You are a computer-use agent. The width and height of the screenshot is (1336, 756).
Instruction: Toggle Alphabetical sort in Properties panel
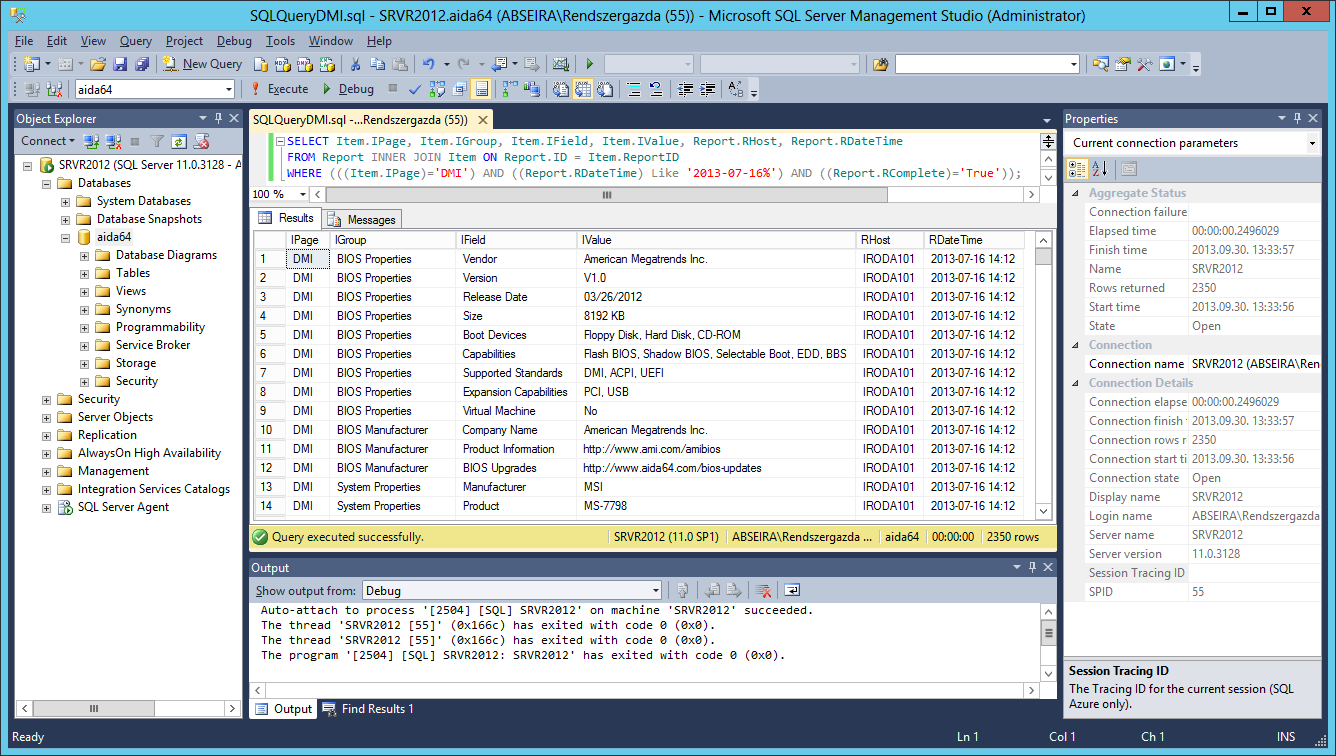point(1098,168)
